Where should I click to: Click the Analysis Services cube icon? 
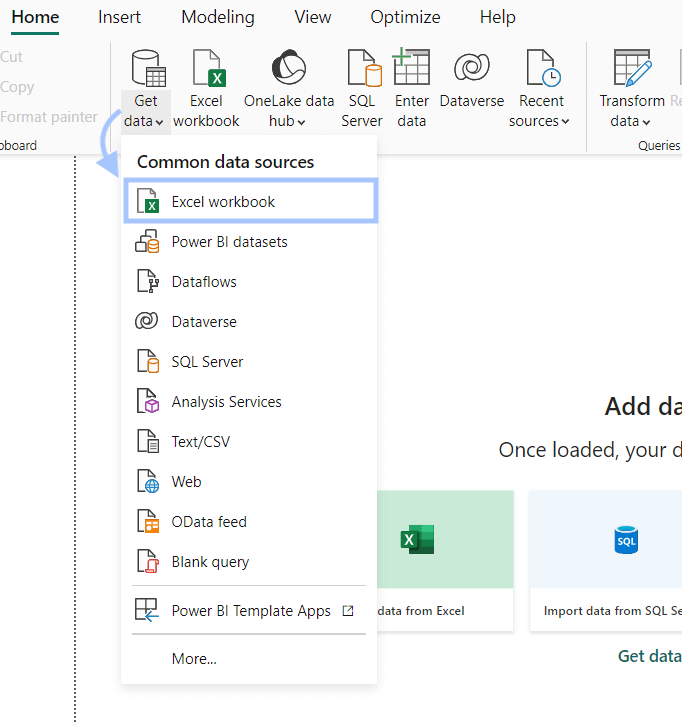click(148, 401)
